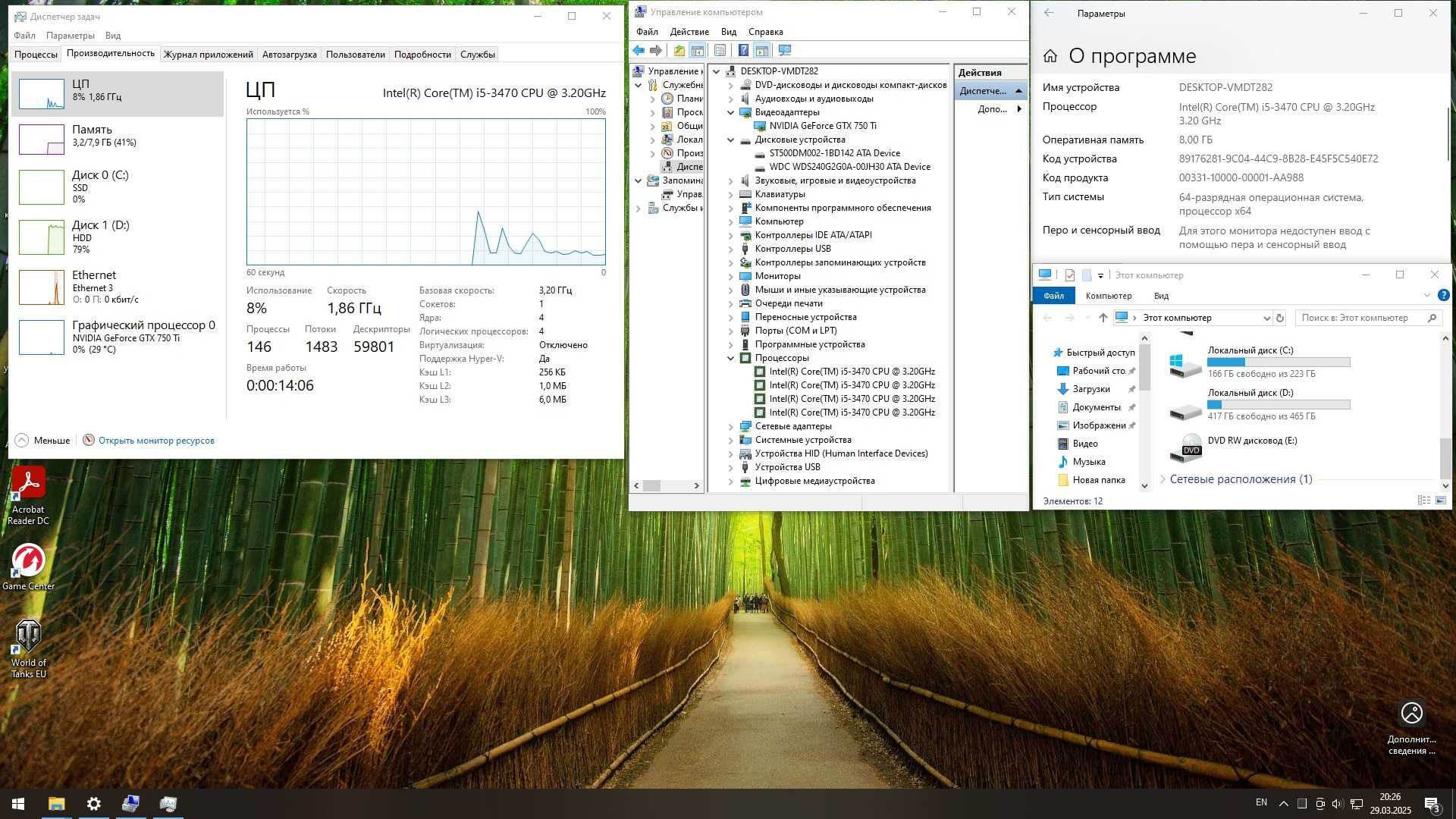Open the Компьютер ribbon tab in Explorer
1456x819 pixels.
(1109, 296)
